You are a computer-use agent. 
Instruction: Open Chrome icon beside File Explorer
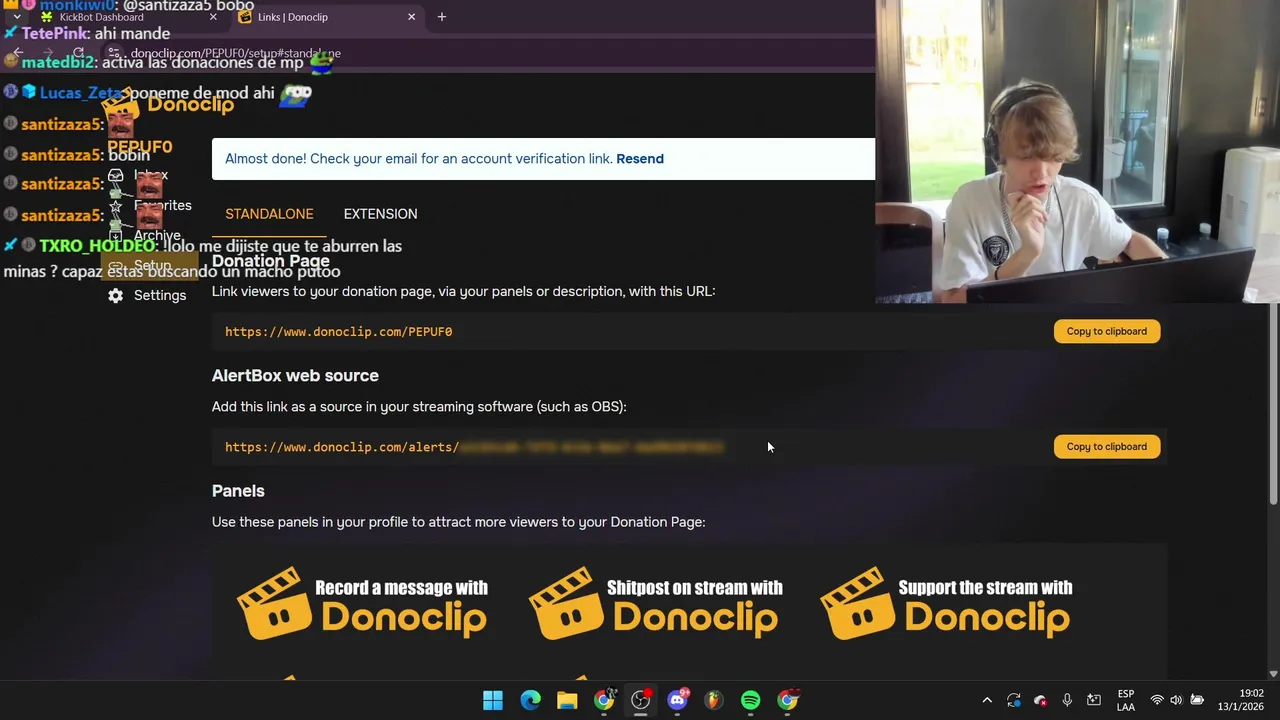604,700
